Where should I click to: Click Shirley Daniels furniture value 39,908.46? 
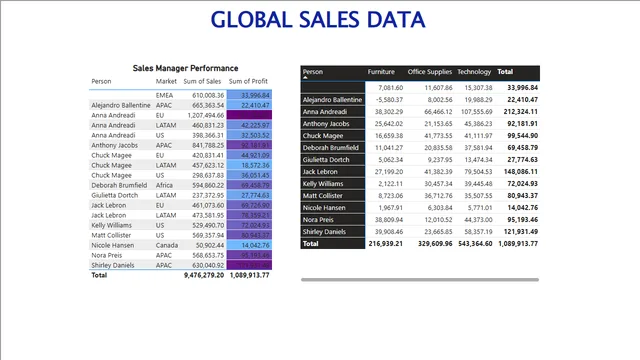coord(389,232)
